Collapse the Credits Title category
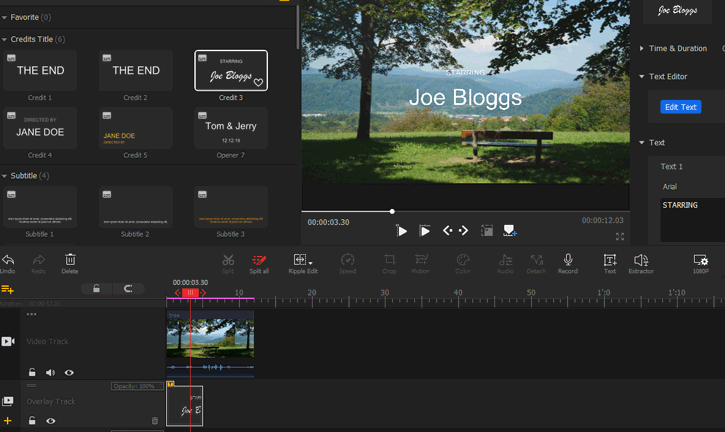 click(x=5, y=39)
